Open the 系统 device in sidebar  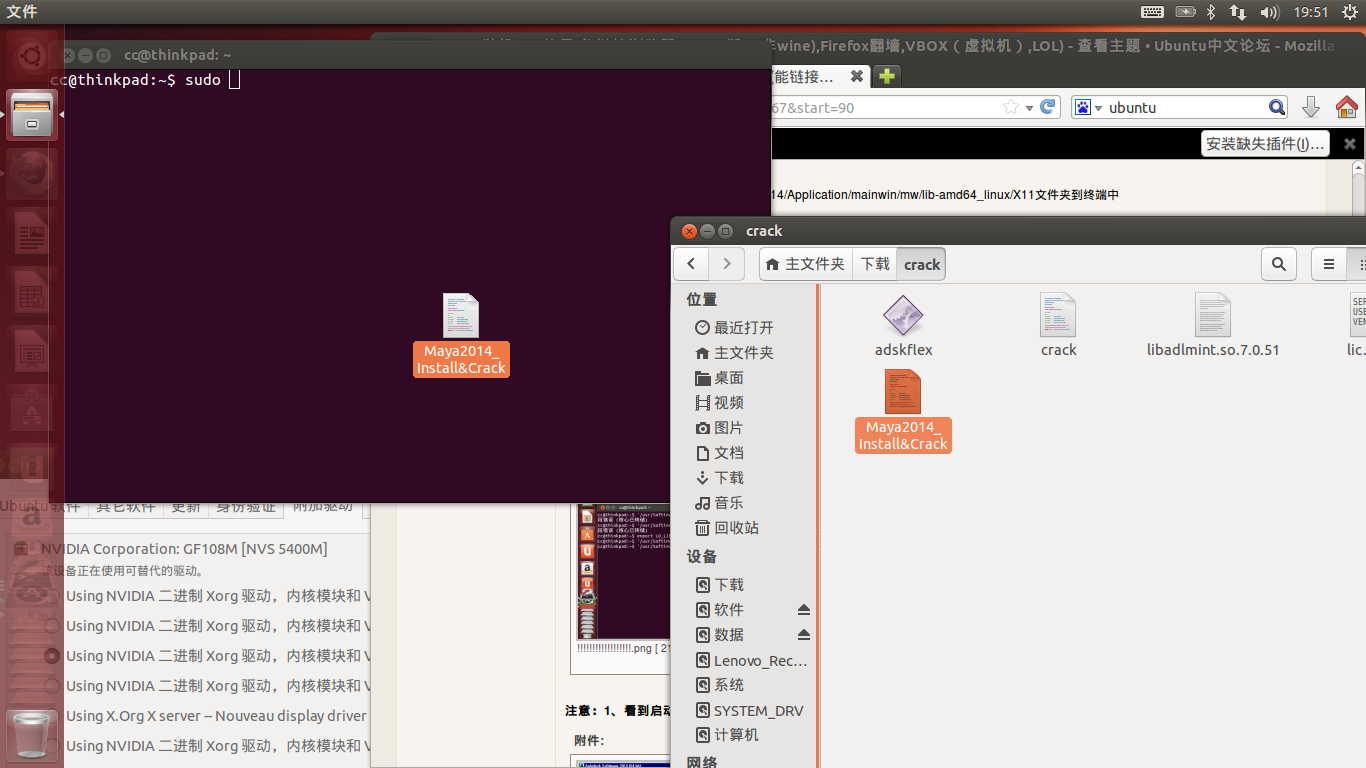click(x=719, y=685)
